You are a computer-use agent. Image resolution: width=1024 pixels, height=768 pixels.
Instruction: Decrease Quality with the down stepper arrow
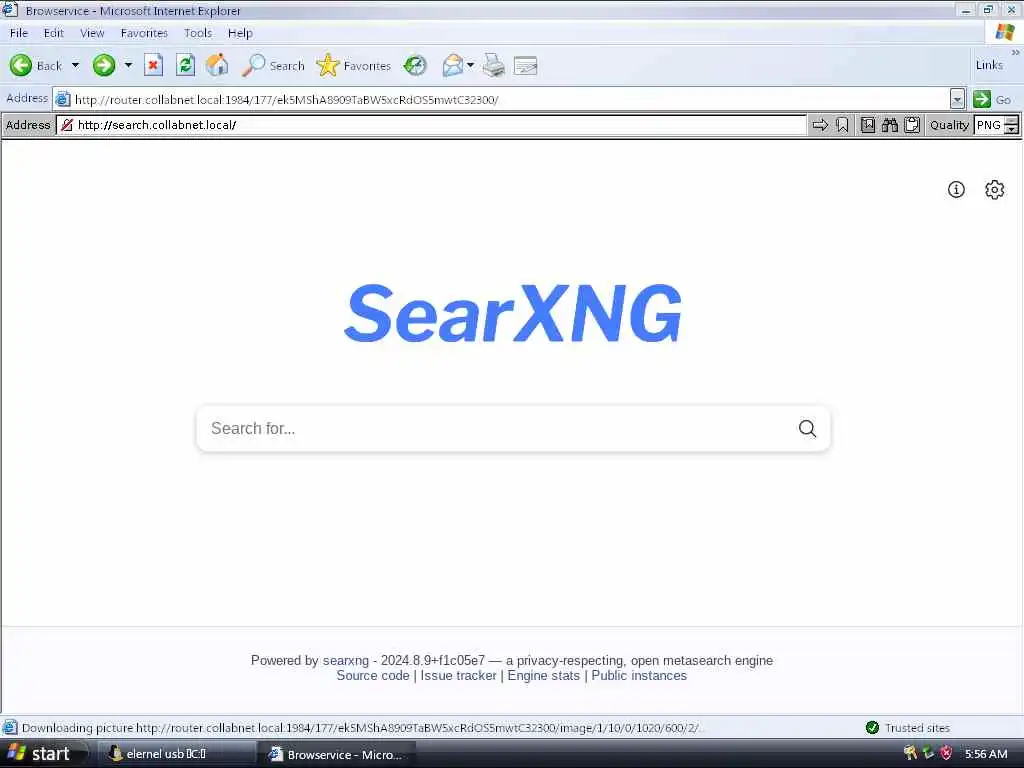click(1012, 129)
